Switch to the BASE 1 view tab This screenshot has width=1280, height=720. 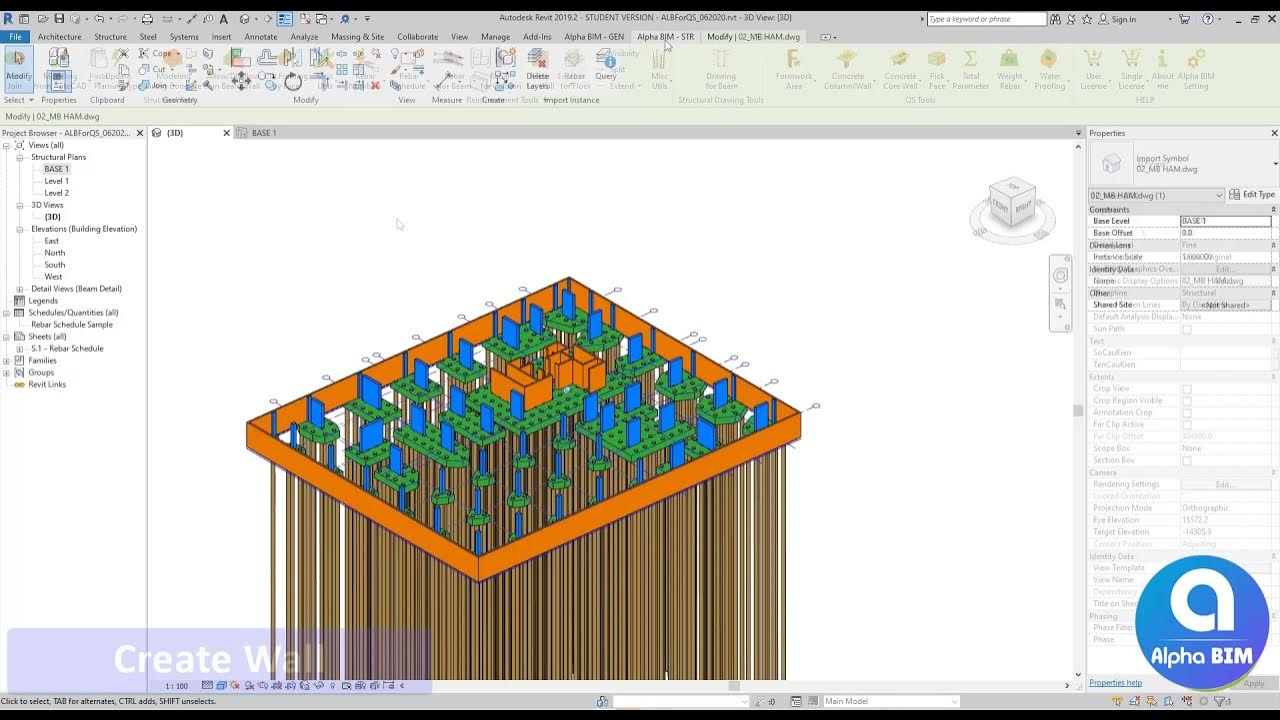pos(264,133)
